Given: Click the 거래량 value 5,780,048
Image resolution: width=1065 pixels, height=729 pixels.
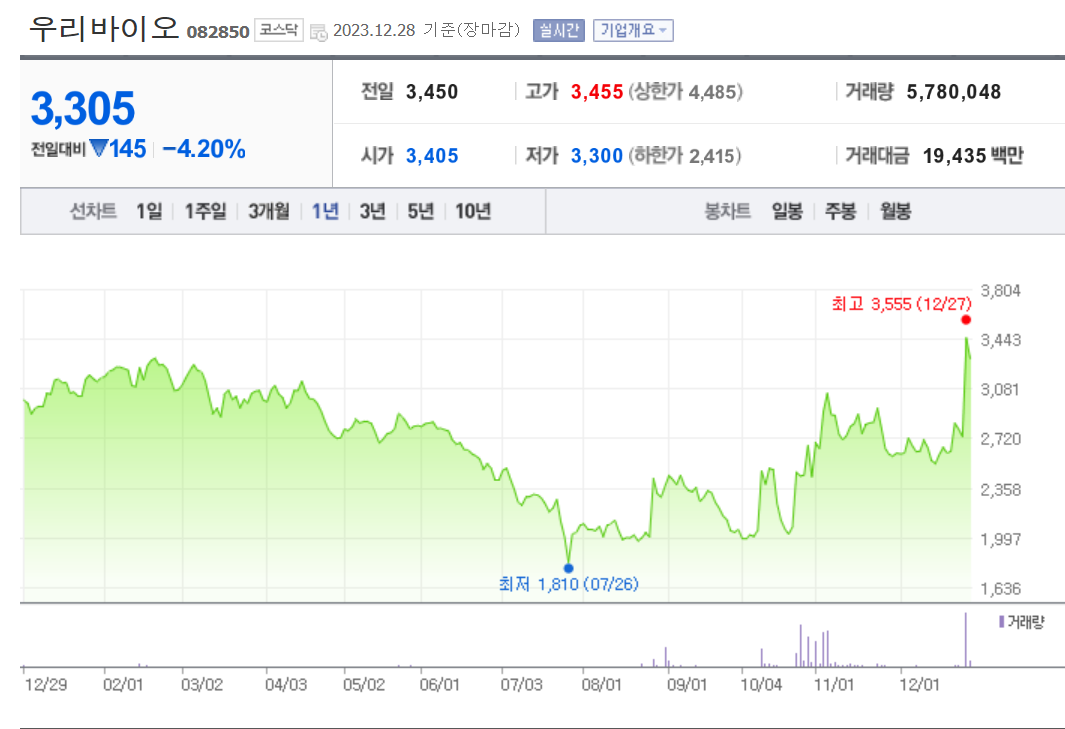Looking at the screenshot, I should click(x=954, y=92).
